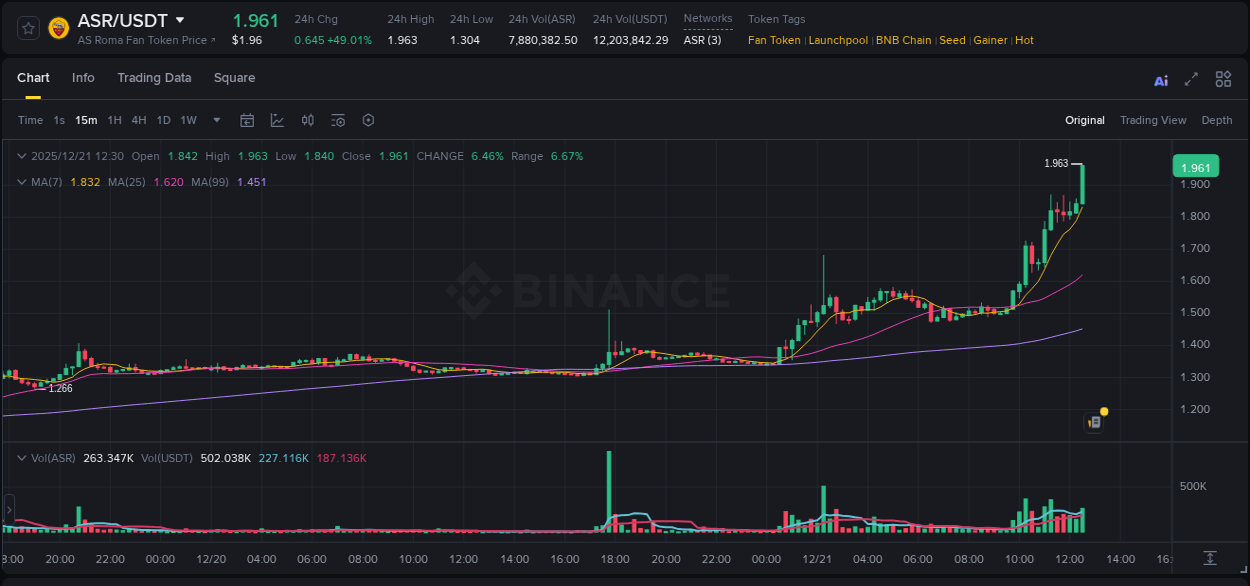Switch to the Trading Data tab

[x=154, y=77]
